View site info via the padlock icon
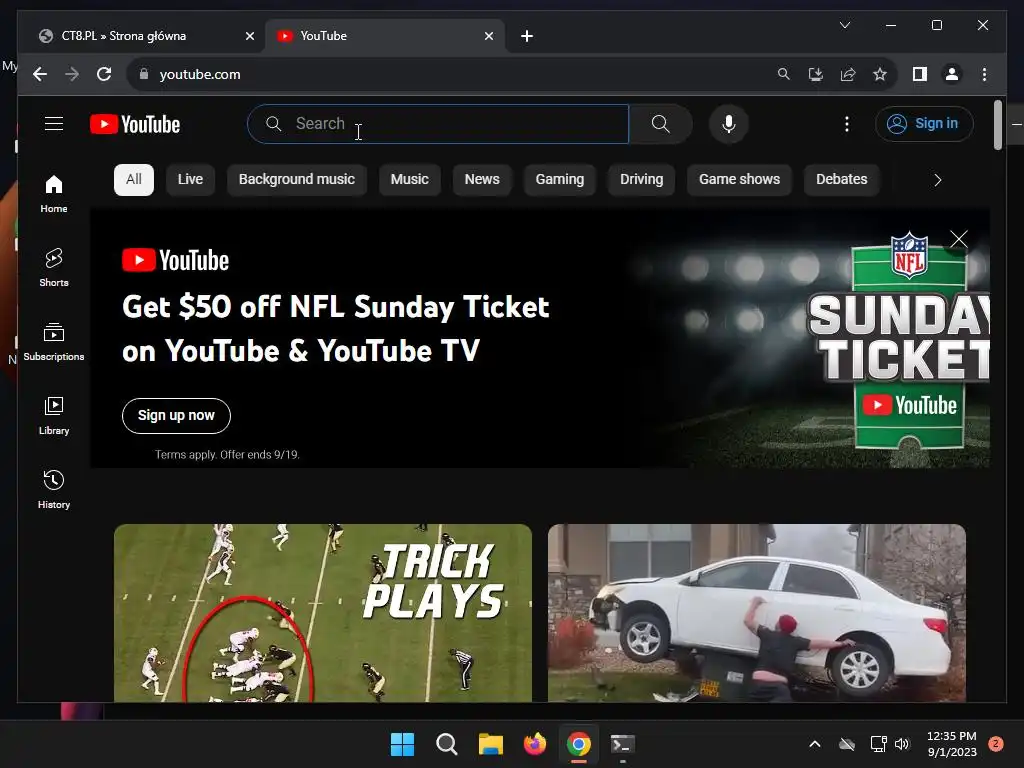Screen dimensions: 1024x768 click(144, 74)
